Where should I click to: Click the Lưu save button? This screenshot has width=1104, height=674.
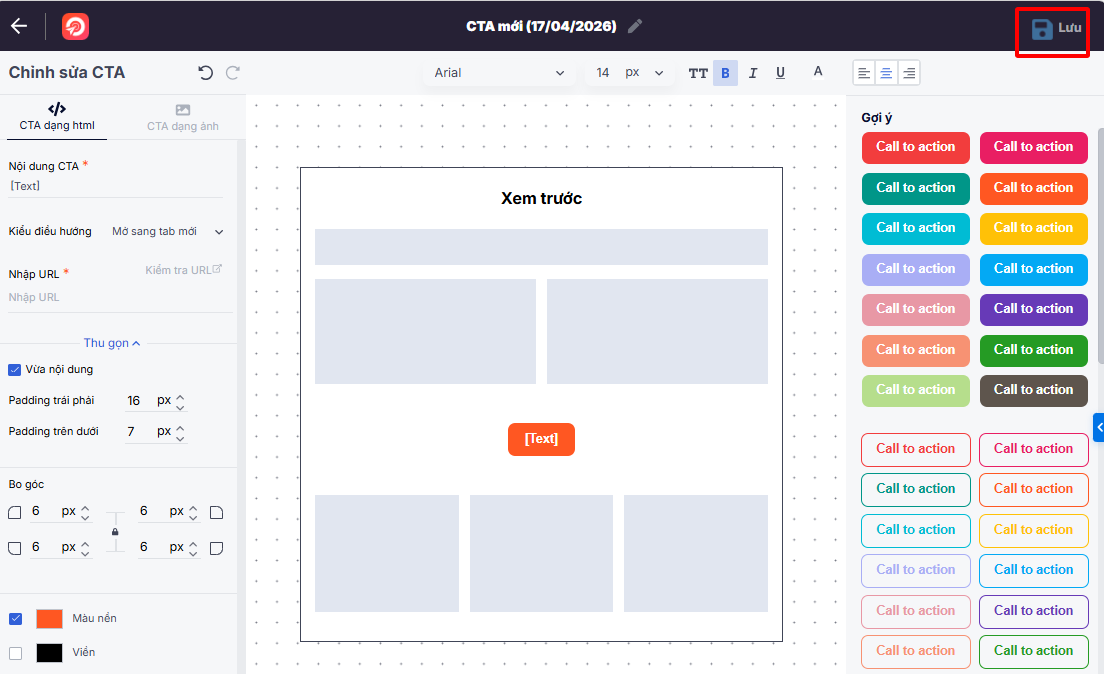pos(1055,28)
